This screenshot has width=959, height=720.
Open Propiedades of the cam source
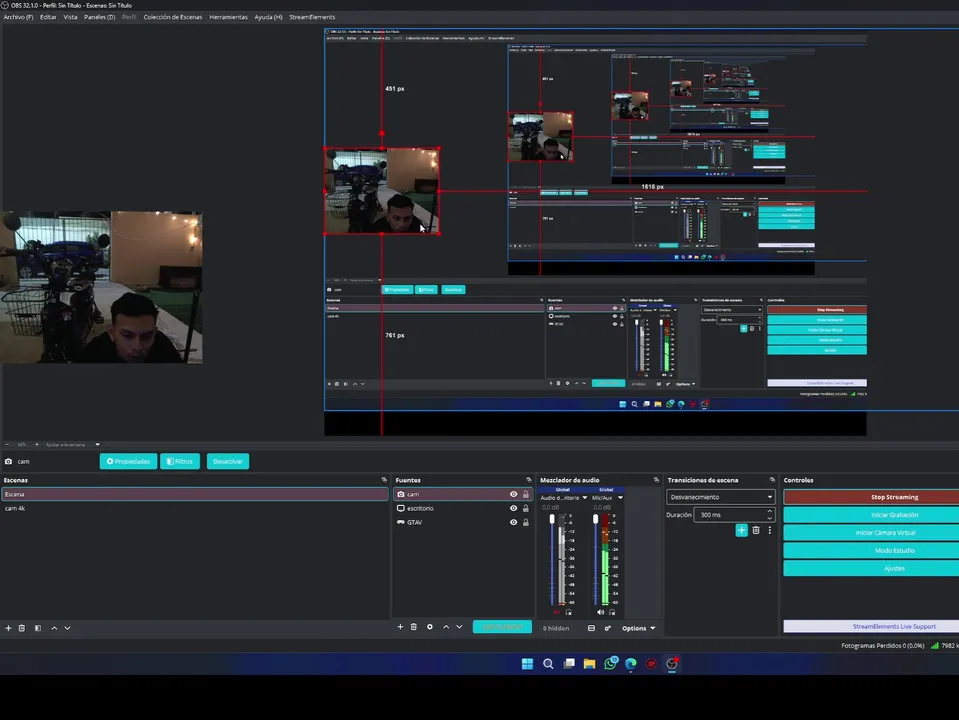128,461
